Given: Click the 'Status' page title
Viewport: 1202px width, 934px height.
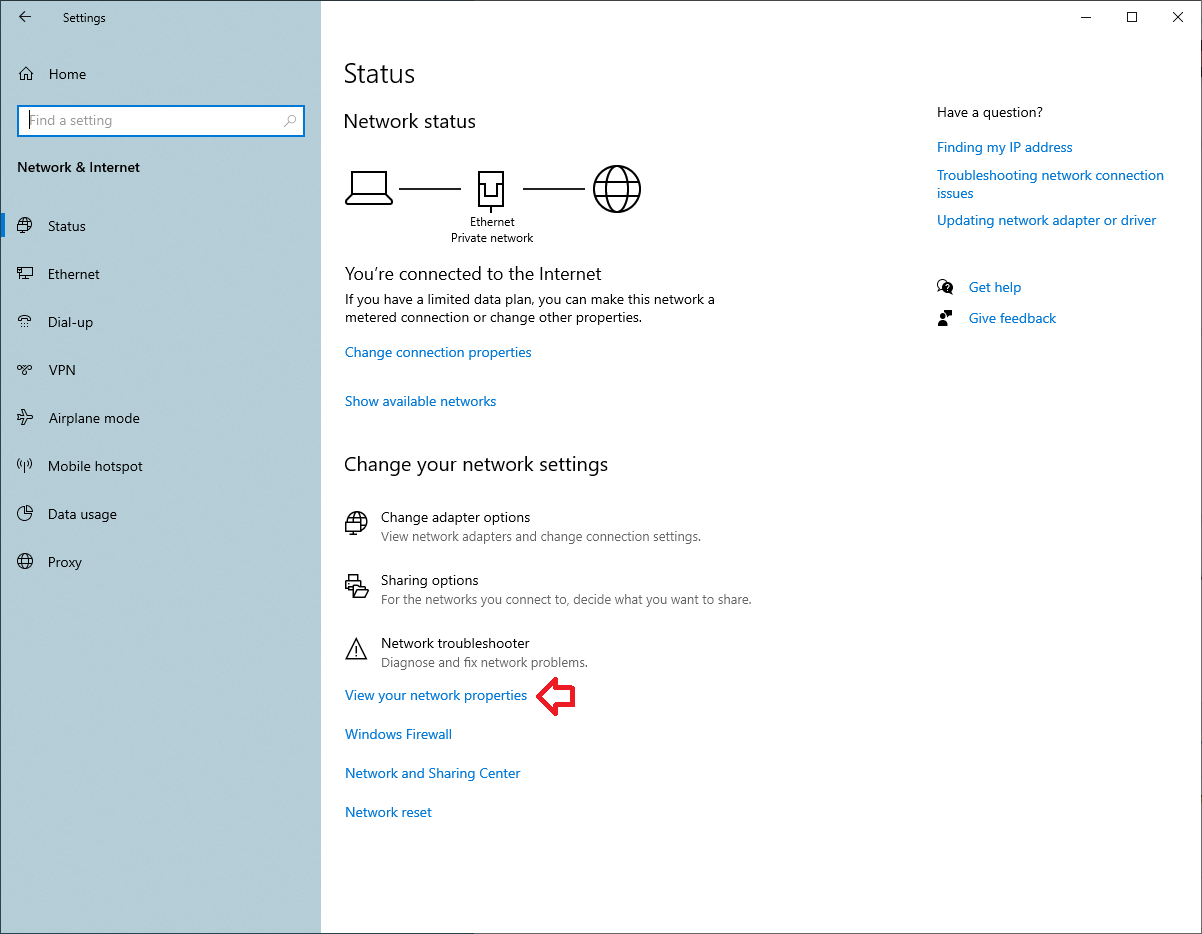Looking at the screenshot, I should 379,74.
